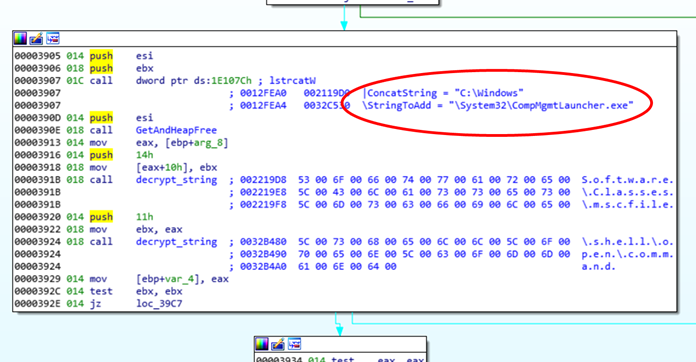Click the node color icon in the main block
Screen dimensions: 696x362
pos(20,39)
